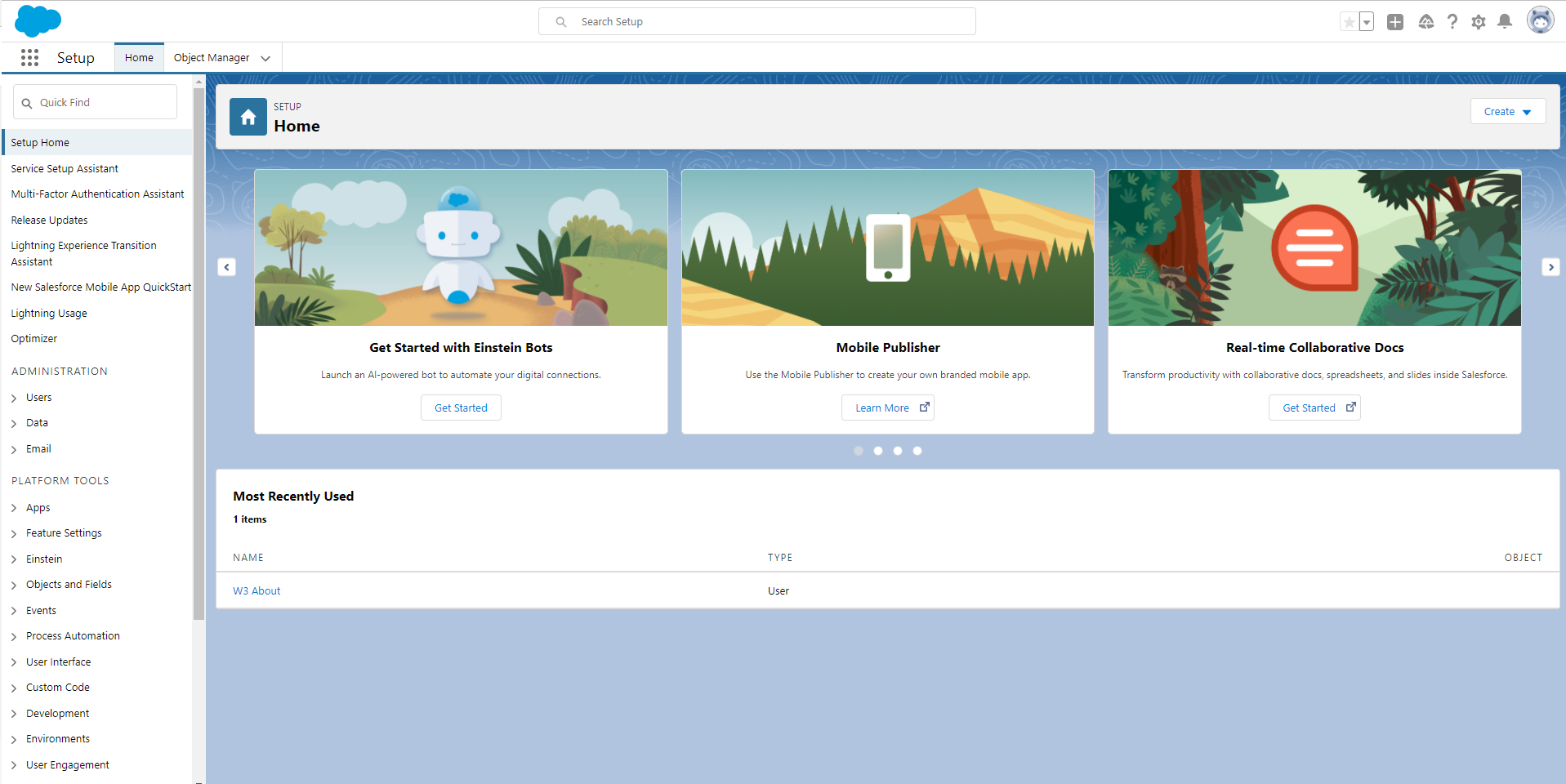The height and width of the screenshot is (784, 1566).
Task: Expand the Development section
Action: tap(14, 714)
